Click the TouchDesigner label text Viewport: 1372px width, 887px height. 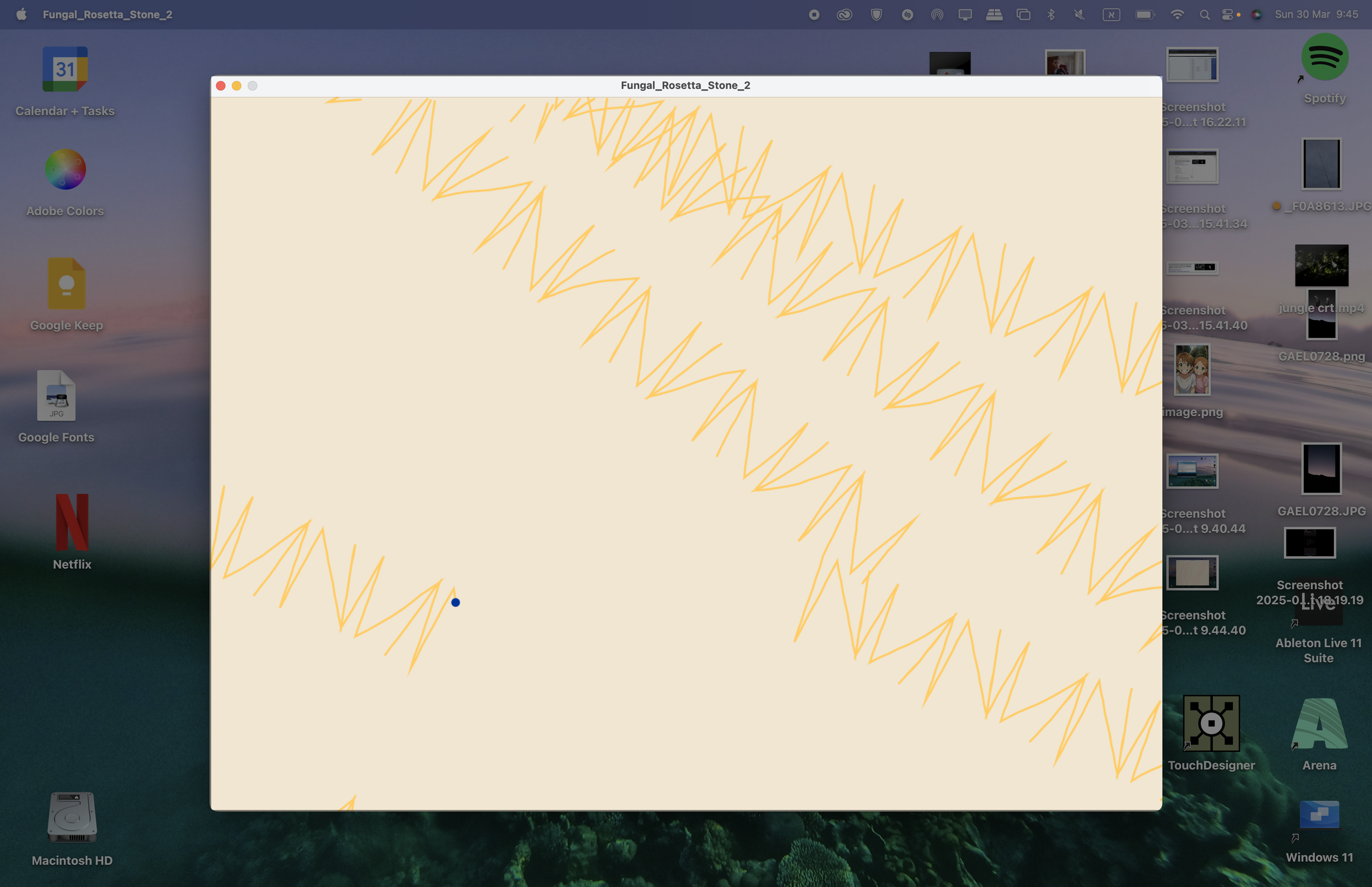tap(1211, 765)
